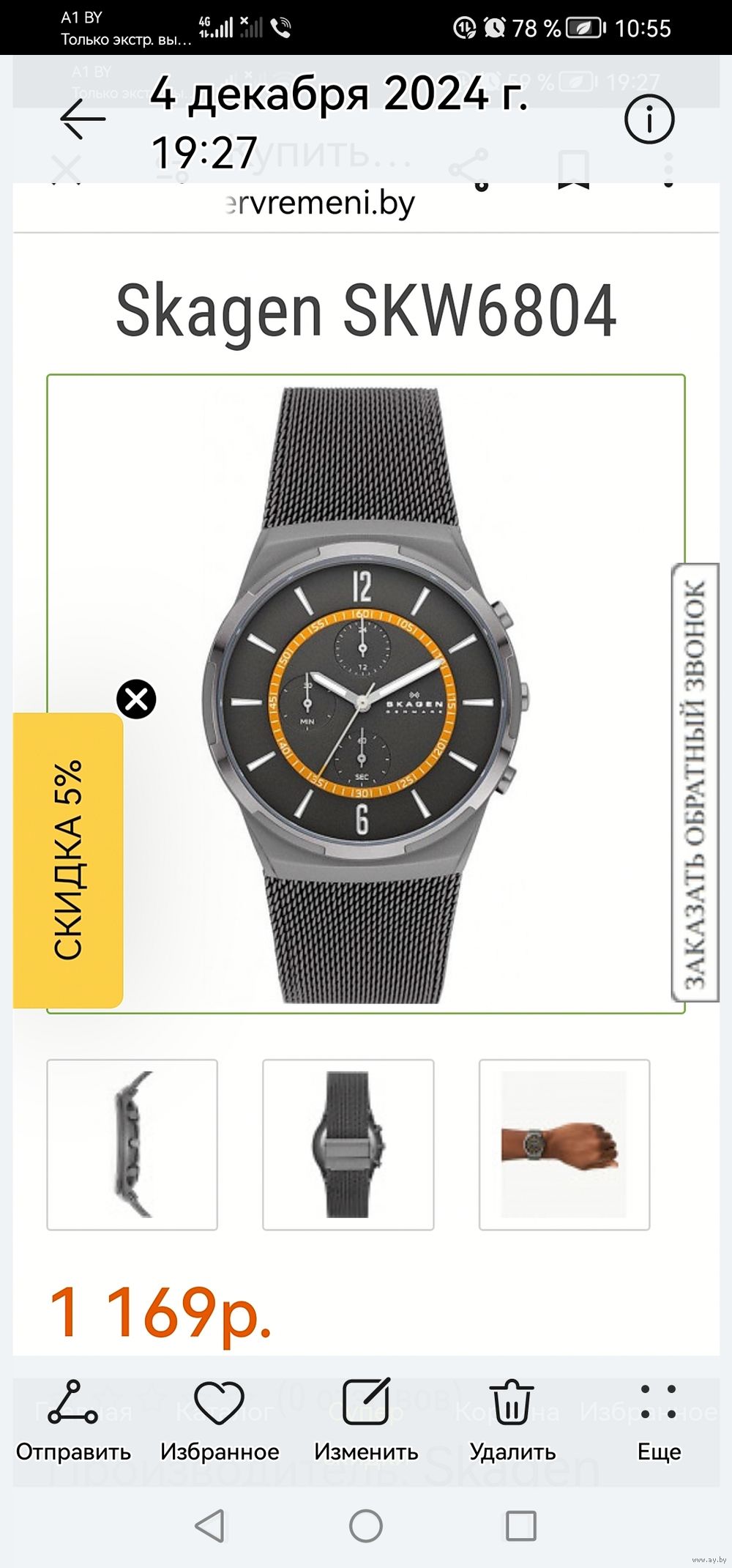Tap the Android home circle button
732x1568 pixels.
click(x=366, y=1526)
